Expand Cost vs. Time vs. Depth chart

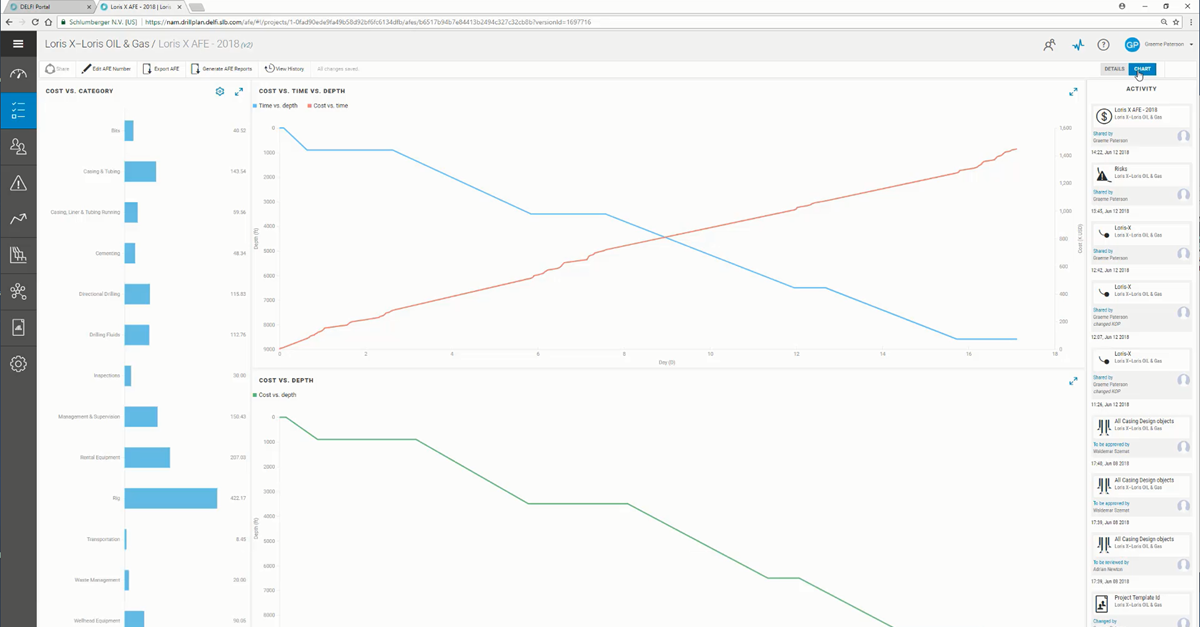point(1073,92)
